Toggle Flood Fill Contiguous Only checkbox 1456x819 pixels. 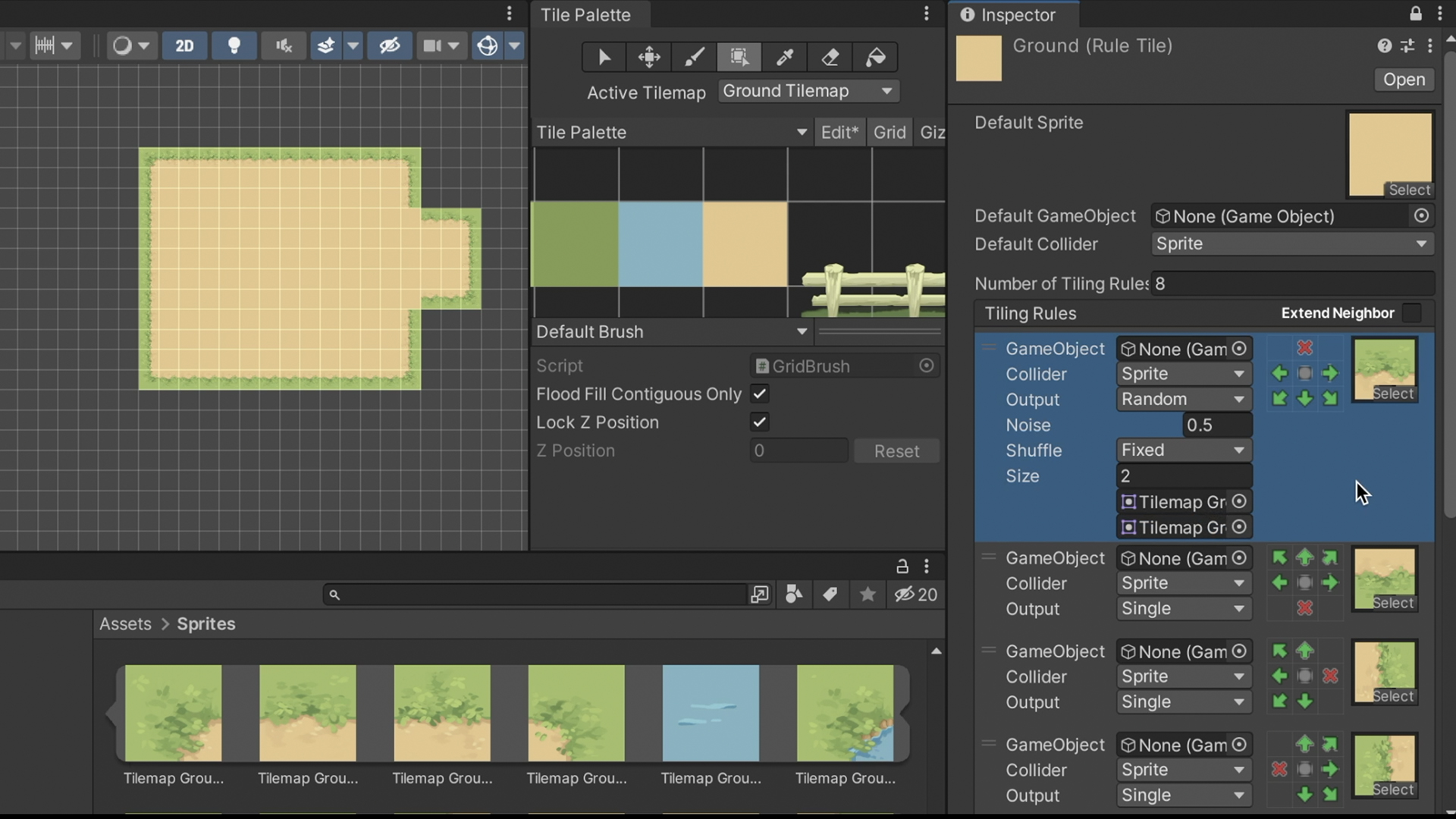(759, 394)
